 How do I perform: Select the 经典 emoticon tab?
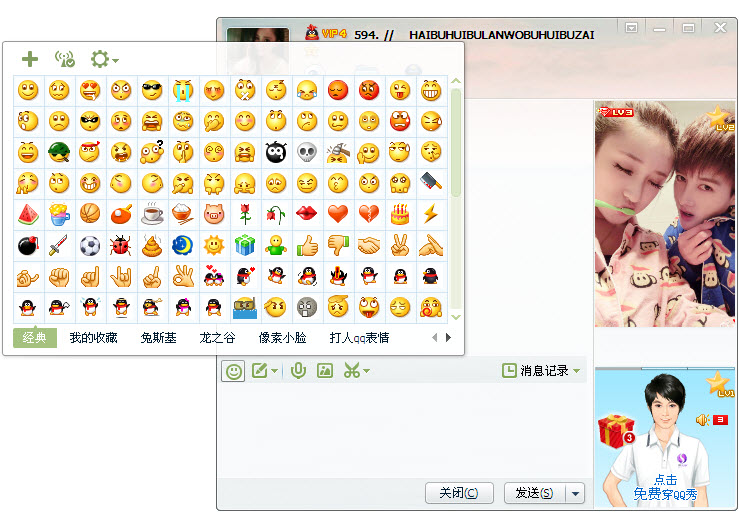click(35, 338)
